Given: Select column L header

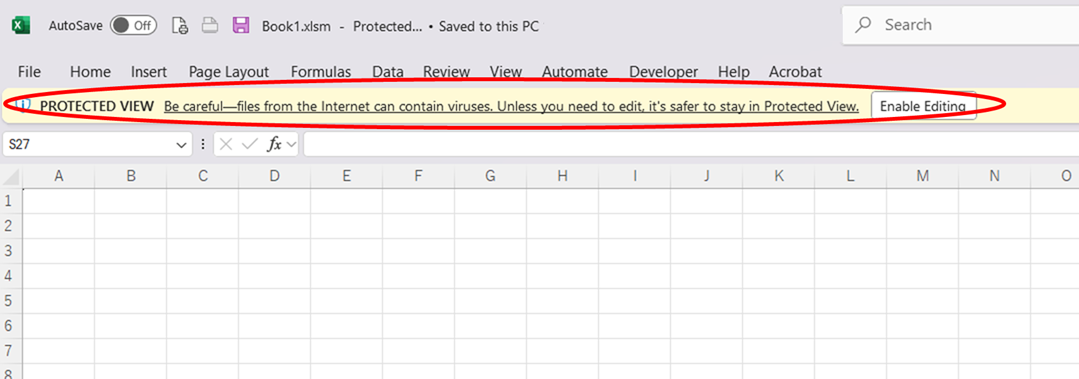Looking at the screenshot, I should pos(851,176).
